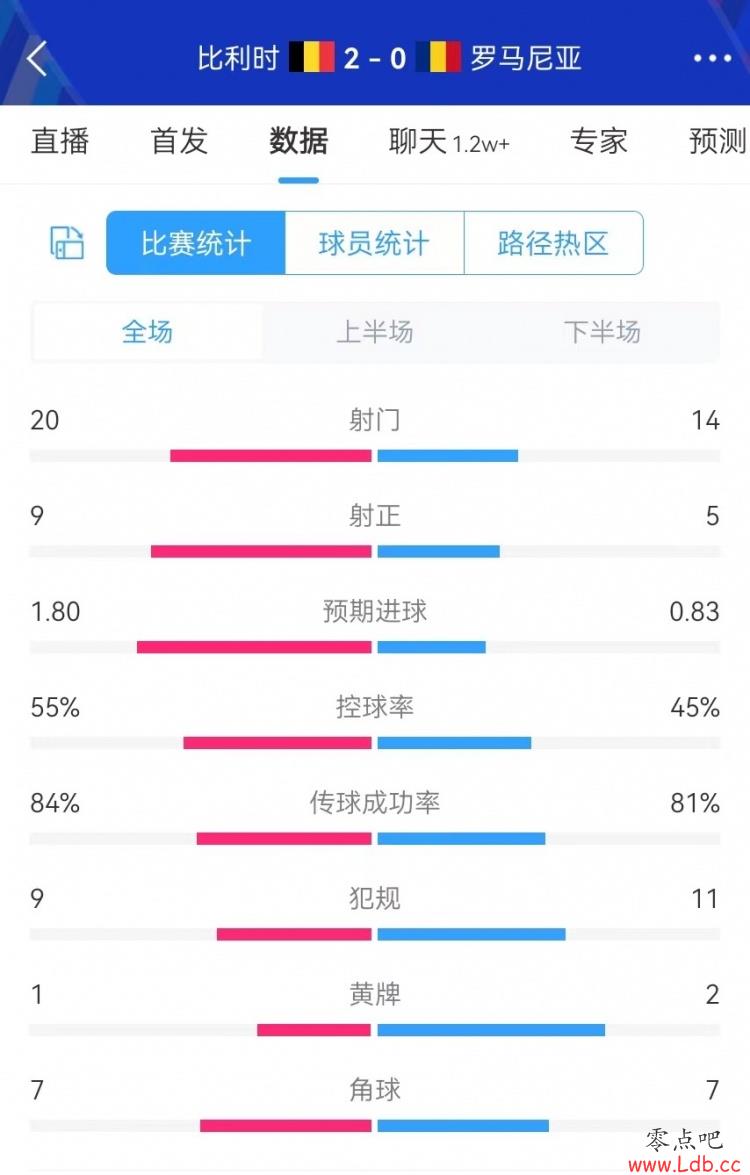Select the 上半场 period filter
750x1175 pixels.
click(x=375, y=331)
